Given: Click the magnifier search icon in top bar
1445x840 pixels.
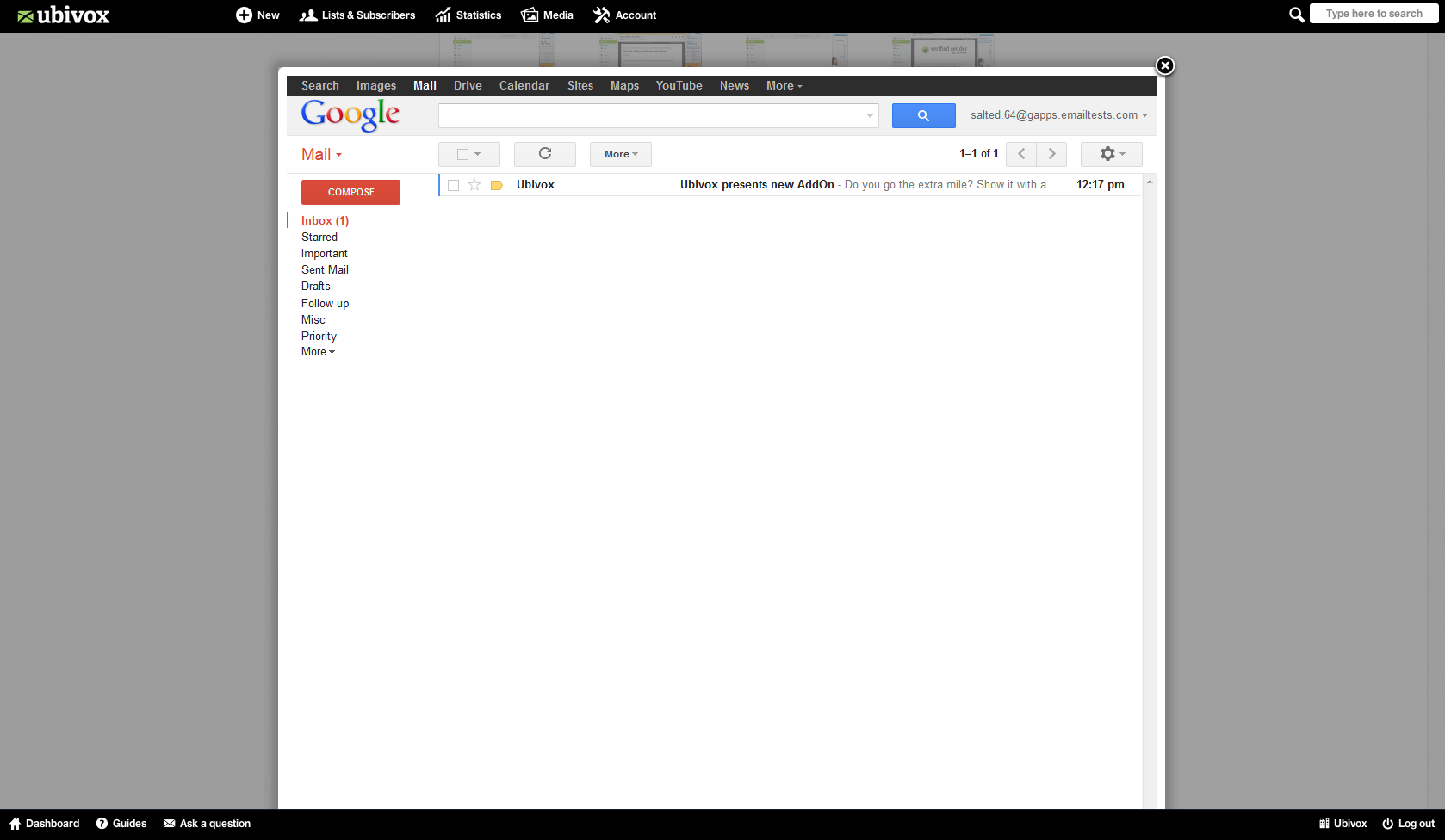Looking at the screenshot, I should tap(1296, 15).
